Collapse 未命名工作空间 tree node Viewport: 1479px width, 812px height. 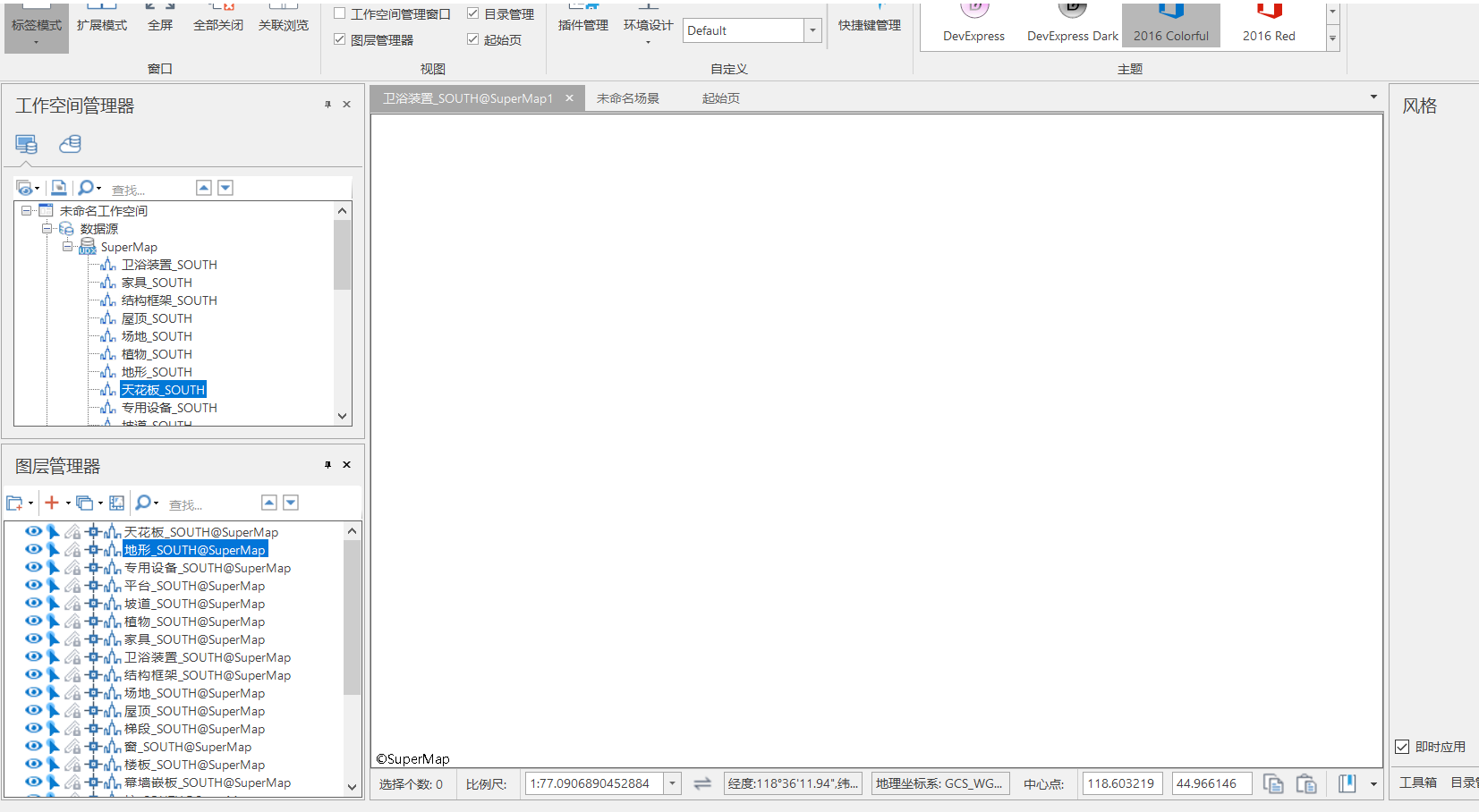[x=26, y=210]
